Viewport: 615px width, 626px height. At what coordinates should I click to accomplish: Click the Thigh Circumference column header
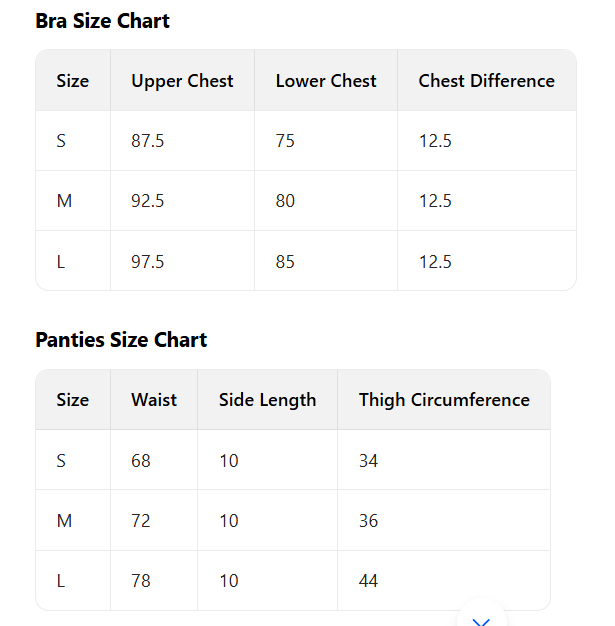(444, 400)
